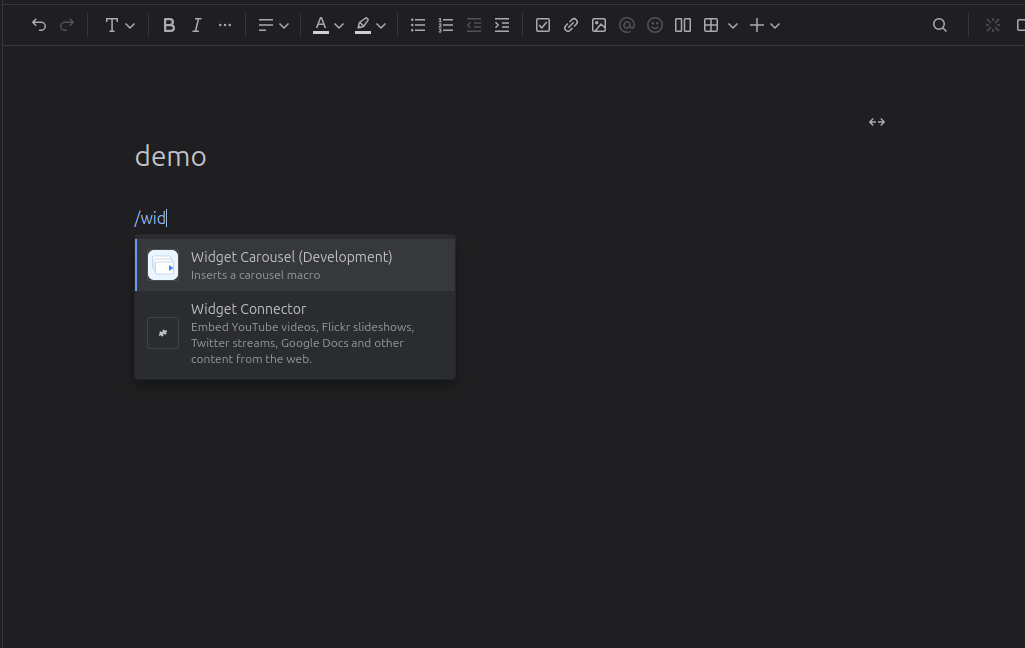Insert an image or file
Viewport: 1025px width, 648px height.
click(x=599, y=26)
